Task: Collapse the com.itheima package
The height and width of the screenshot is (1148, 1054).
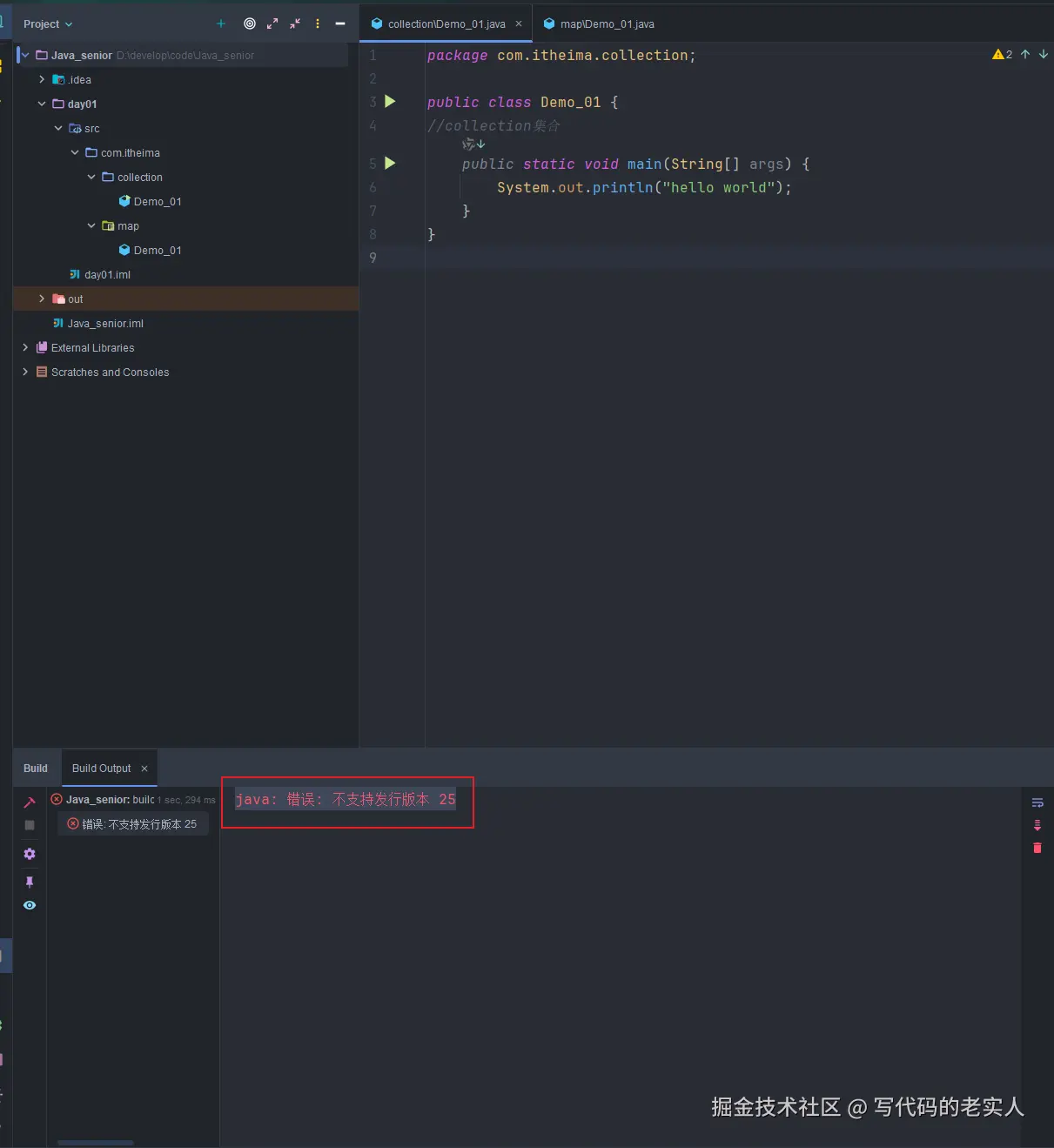Action: pyautogui.click(x=75, y=152)
